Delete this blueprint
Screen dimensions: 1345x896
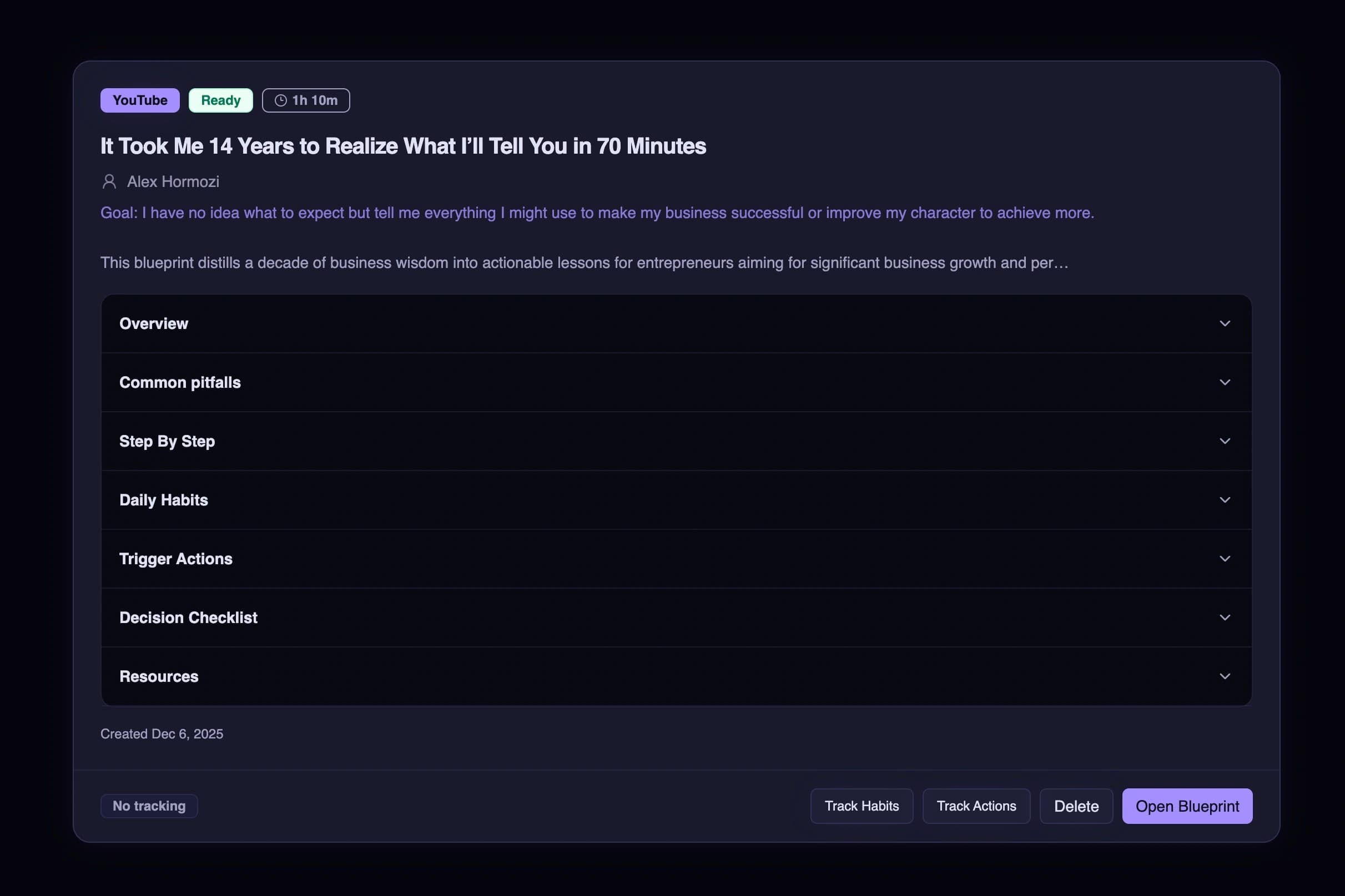pos(1076,806)
